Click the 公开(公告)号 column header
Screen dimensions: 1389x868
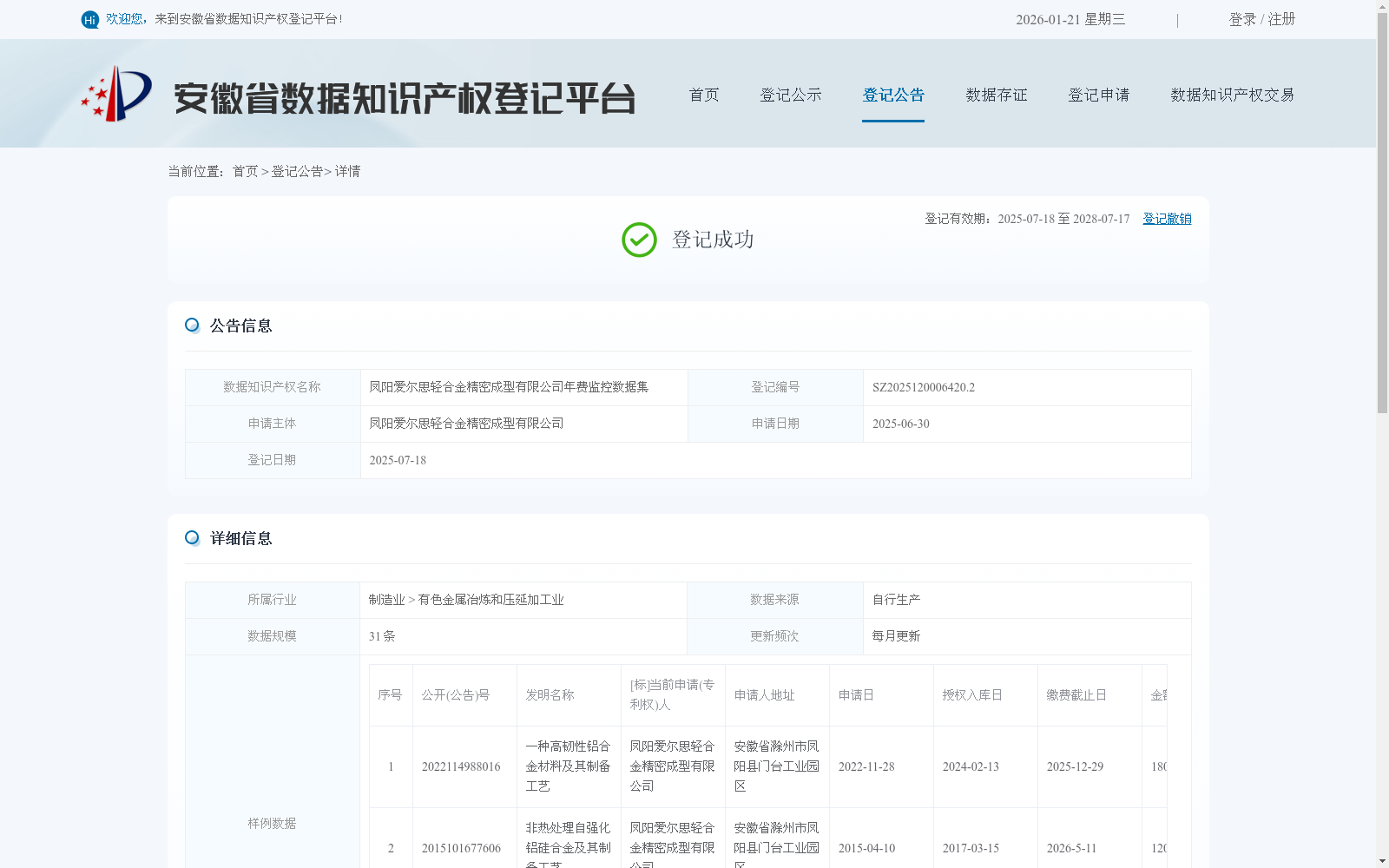(456, 695)
